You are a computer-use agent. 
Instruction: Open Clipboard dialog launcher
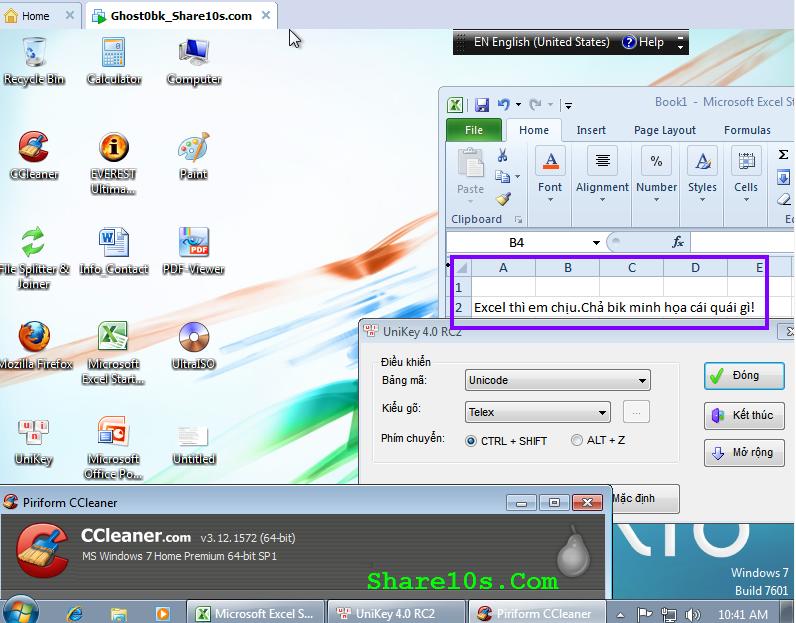518,219
